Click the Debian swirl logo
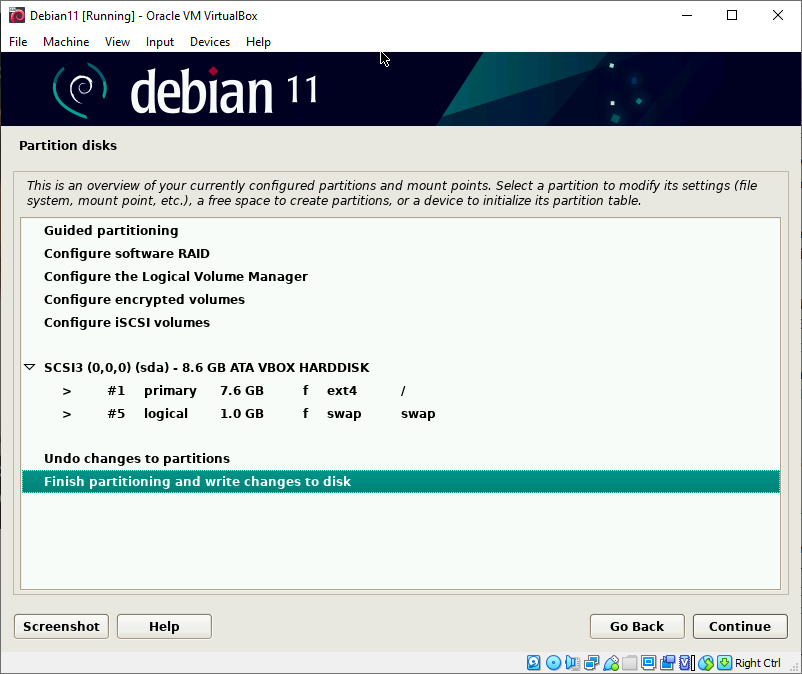The width and height of the screenshot is (802, 674). 80,90
